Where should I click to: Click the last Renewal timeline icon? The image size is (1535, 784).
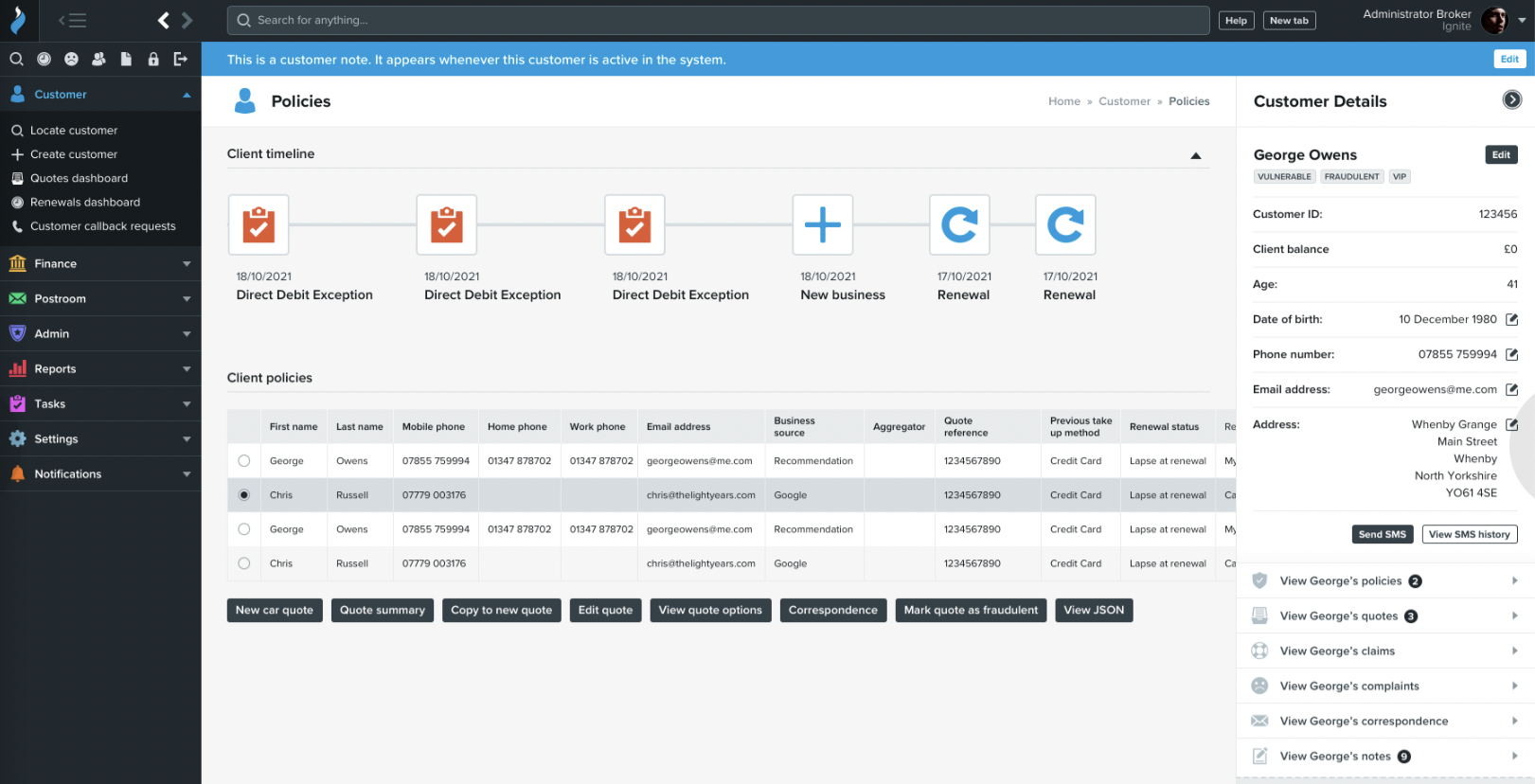coord(1065,225)
